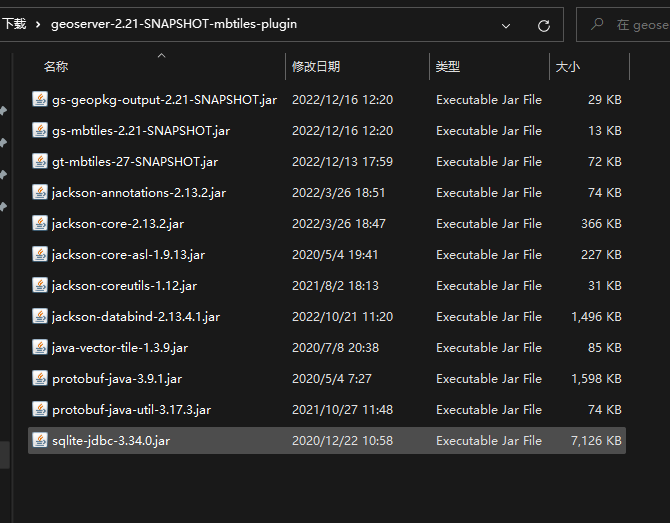Viewport: 670px width, 523px height.
Task: Click the gs-mbtiles-2.21-SNAPSHOT.jar file icon
Action: (x=40, y=131)
